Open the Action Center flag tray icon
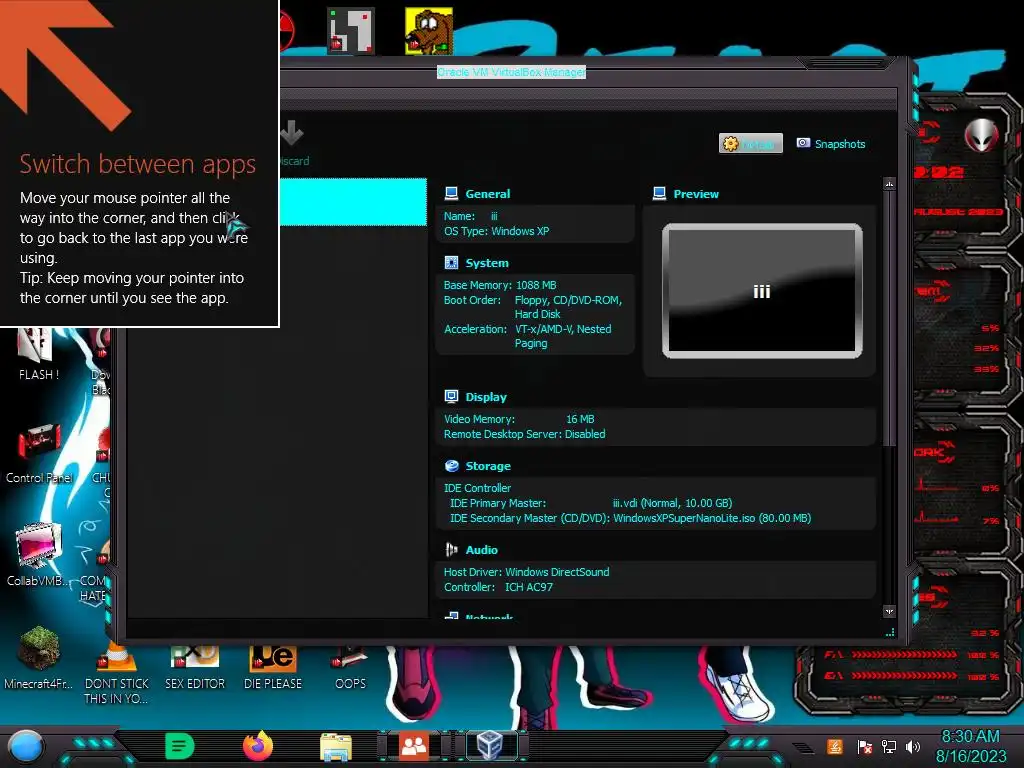This screenshot has height=768, width=1024. (x=864, y=747)
